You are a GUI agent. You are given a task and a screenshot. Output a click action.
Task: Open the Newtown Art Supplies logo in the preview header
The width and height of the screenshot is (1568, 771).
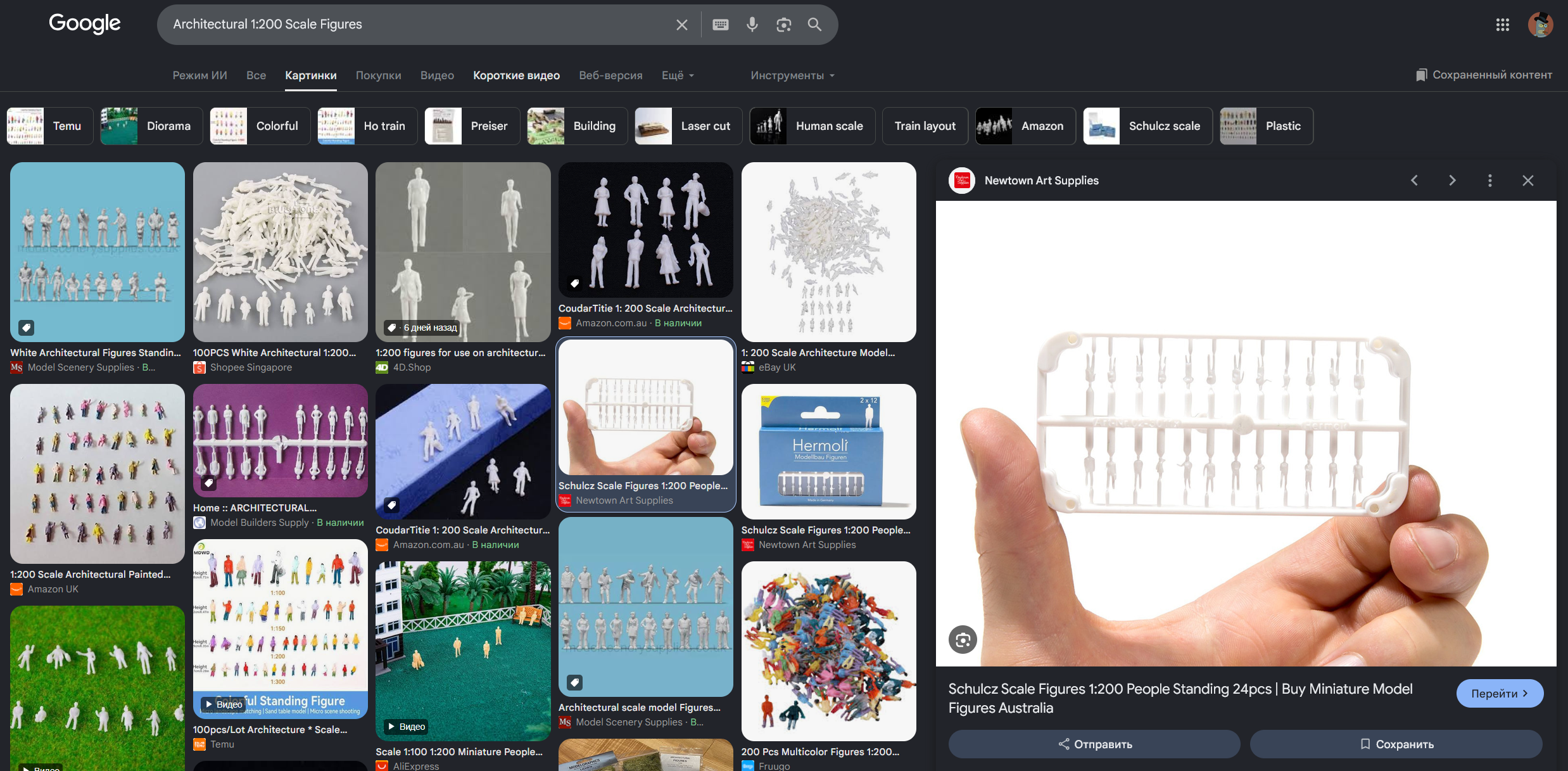click(x=962, y=181)
